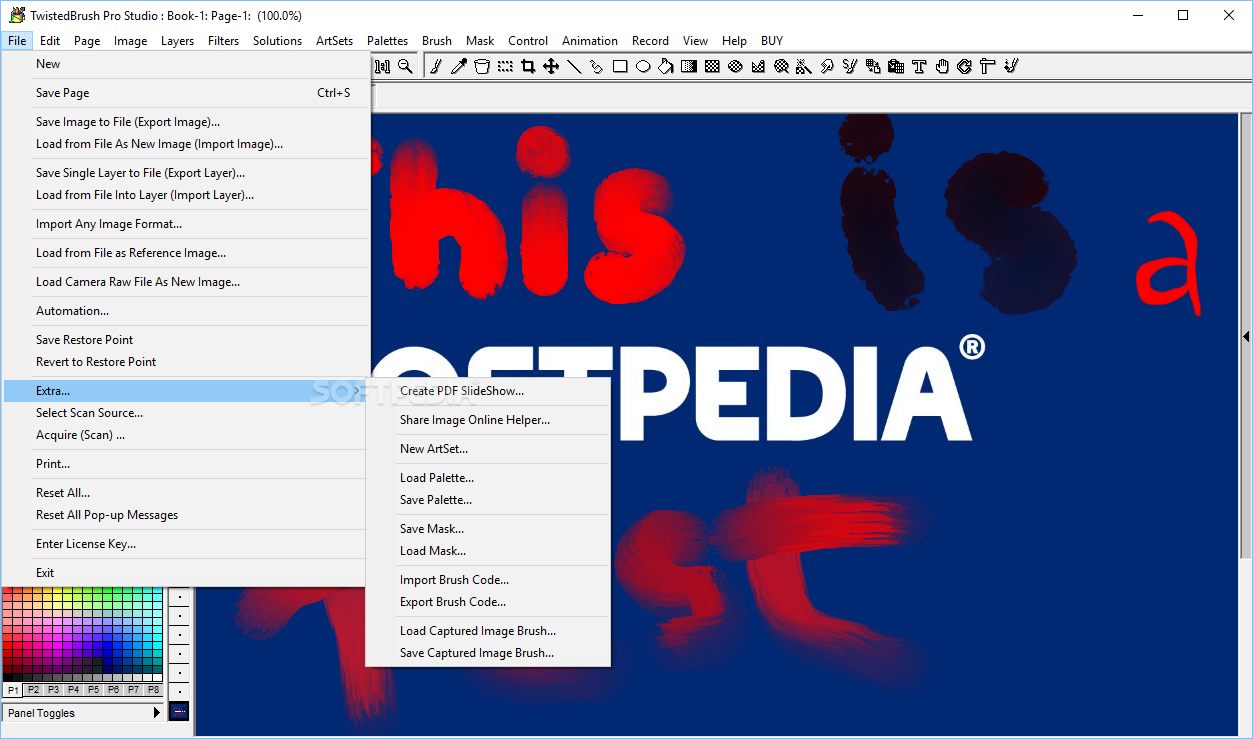Viewport: 1253px width, 739px height.
Task: Choose Load Captured Image Brush
Action: [x=488, y=631]
